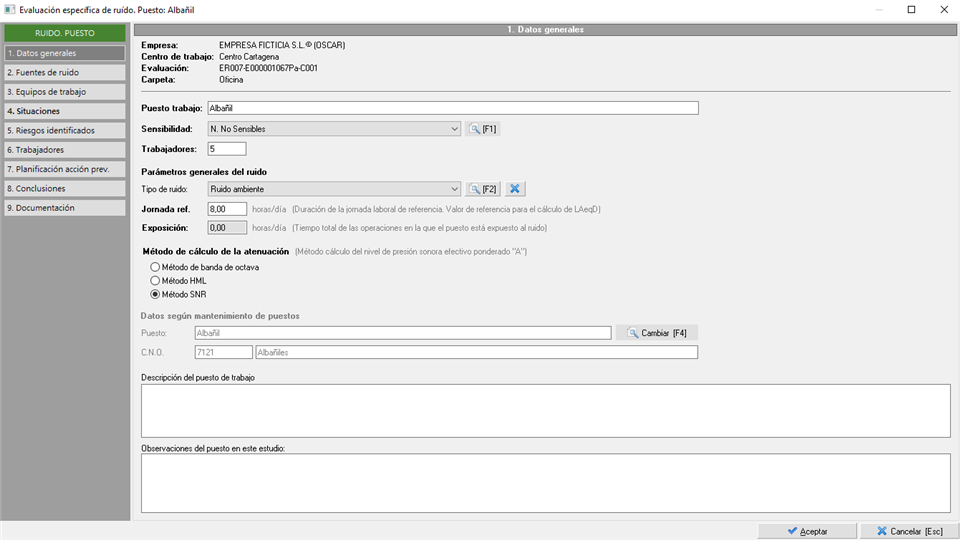The height and width of the screenshot is (540, 960).
Task: Clear noise type with blue X icon
Action: click(515, 189)
